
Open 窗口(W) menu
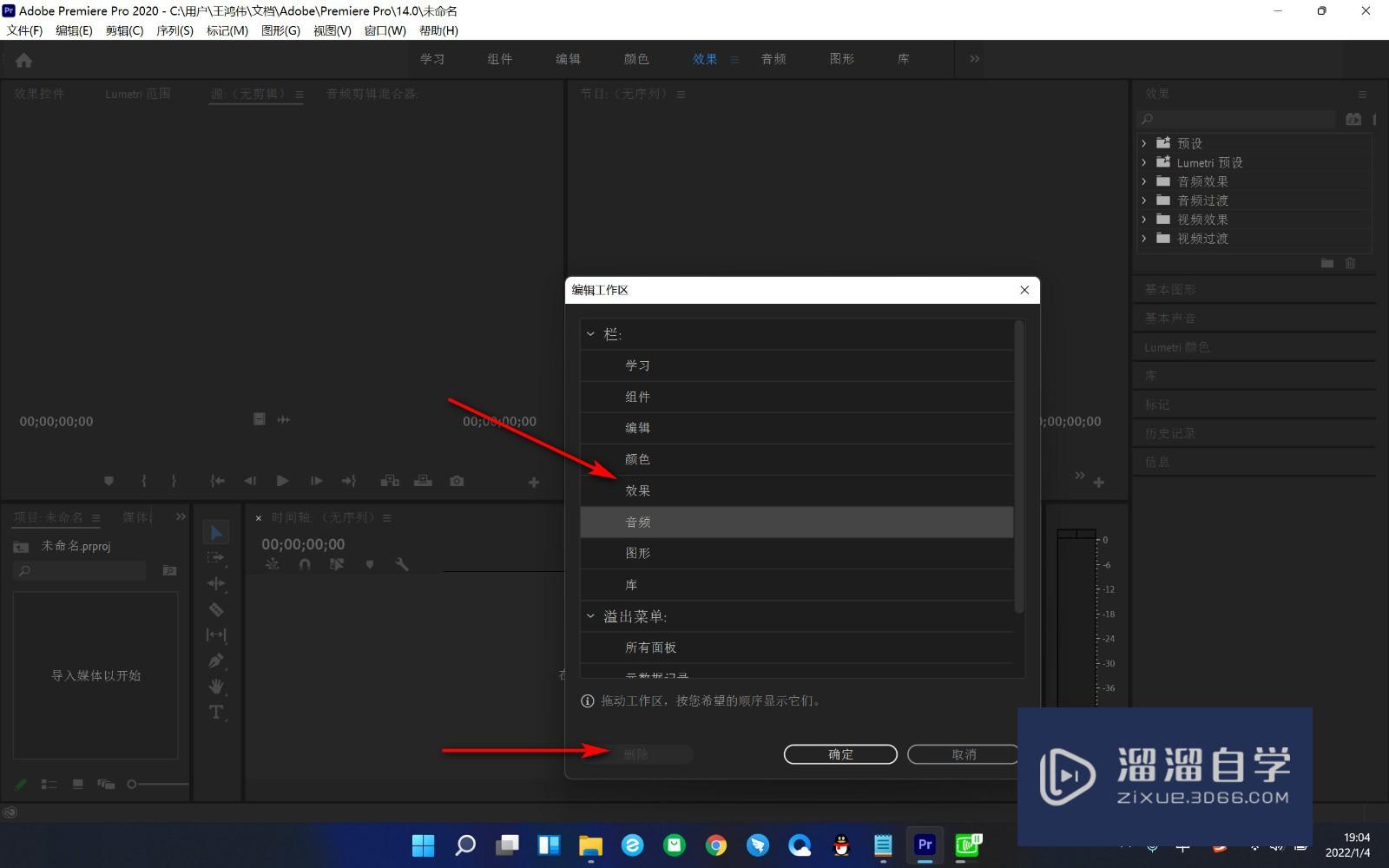click(x=385, y=30)
